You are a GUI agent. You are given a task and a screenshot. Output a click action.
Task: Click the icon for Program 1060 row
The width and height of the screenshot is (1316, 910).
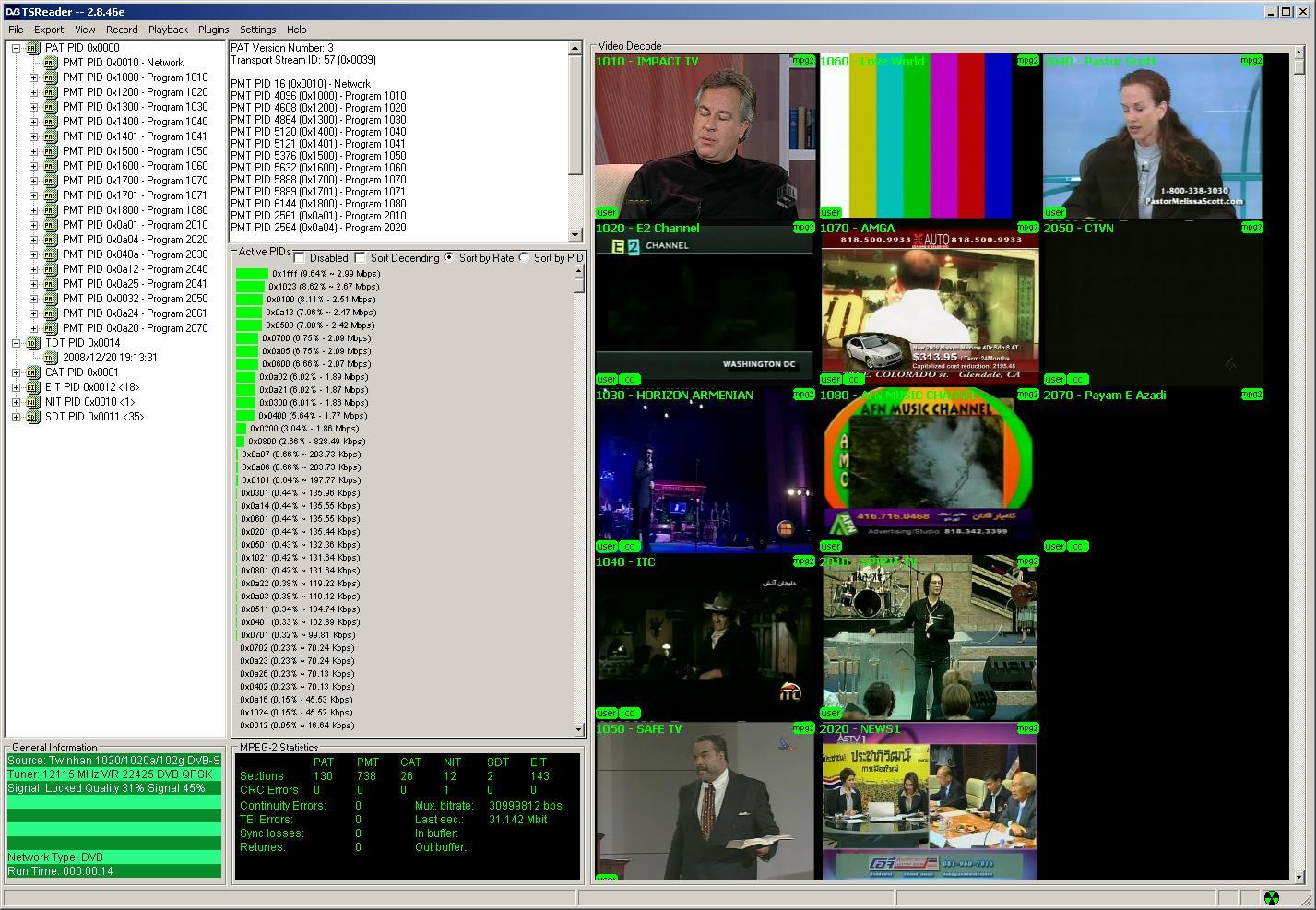coord(51,166)
